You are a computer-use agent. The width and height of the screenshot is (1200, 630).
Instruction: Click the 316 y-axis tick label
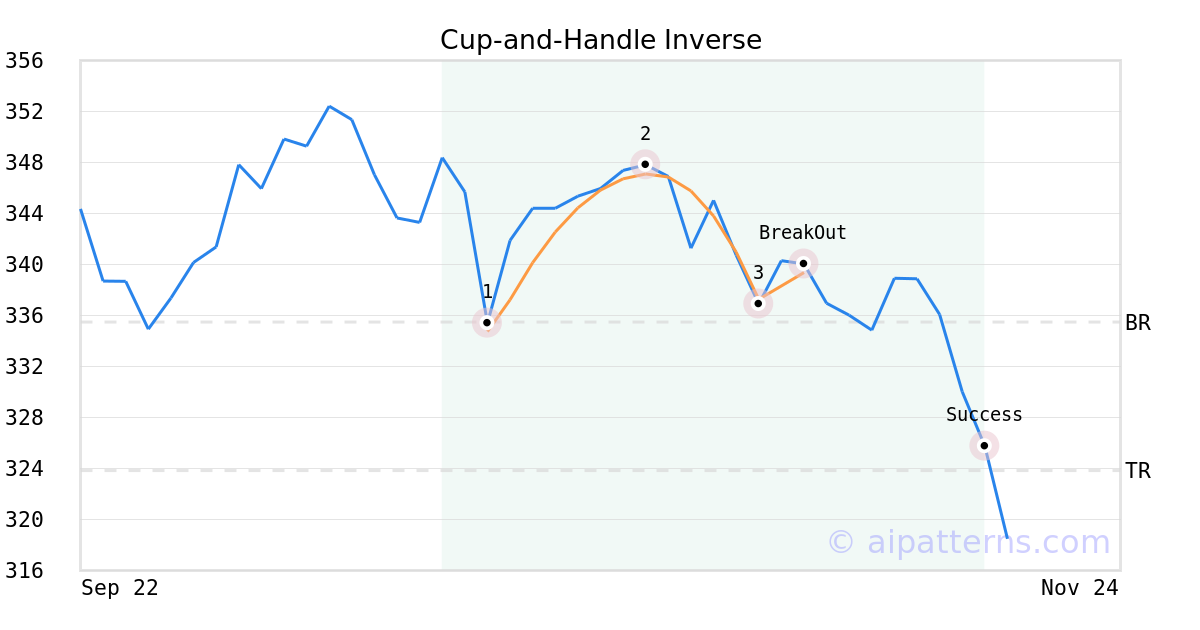(24, 571)
